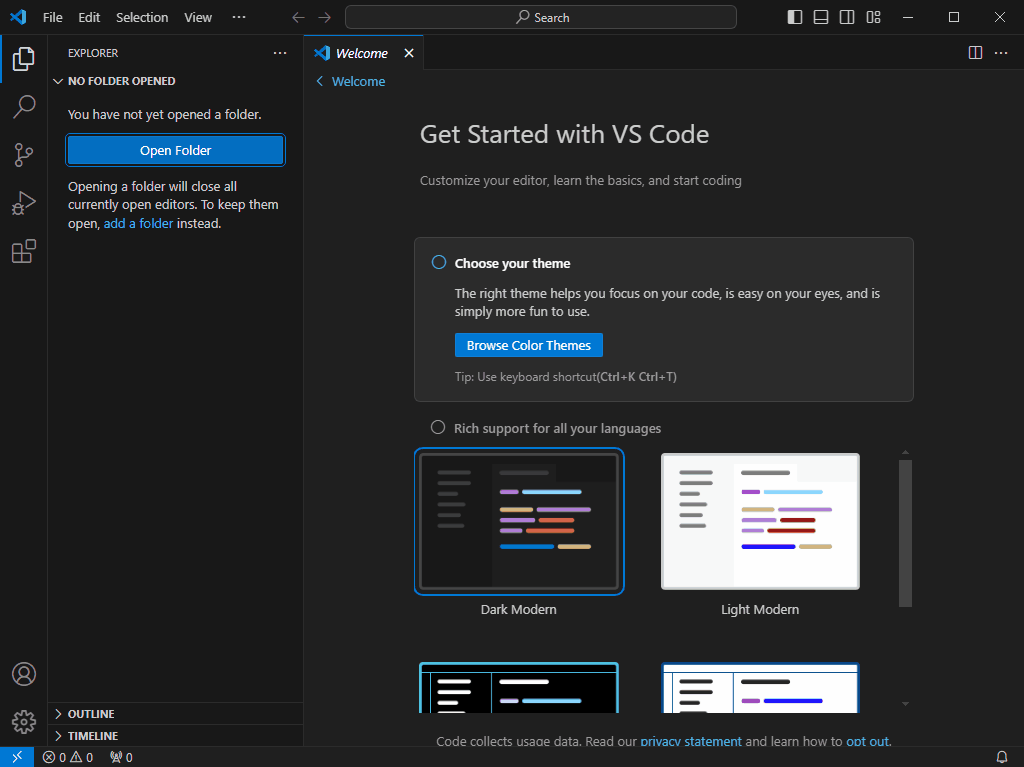Choose the Dark Modern theme thumbnail
The height and width of the screenshot is (767, 1024).
[x=519, y=521]
